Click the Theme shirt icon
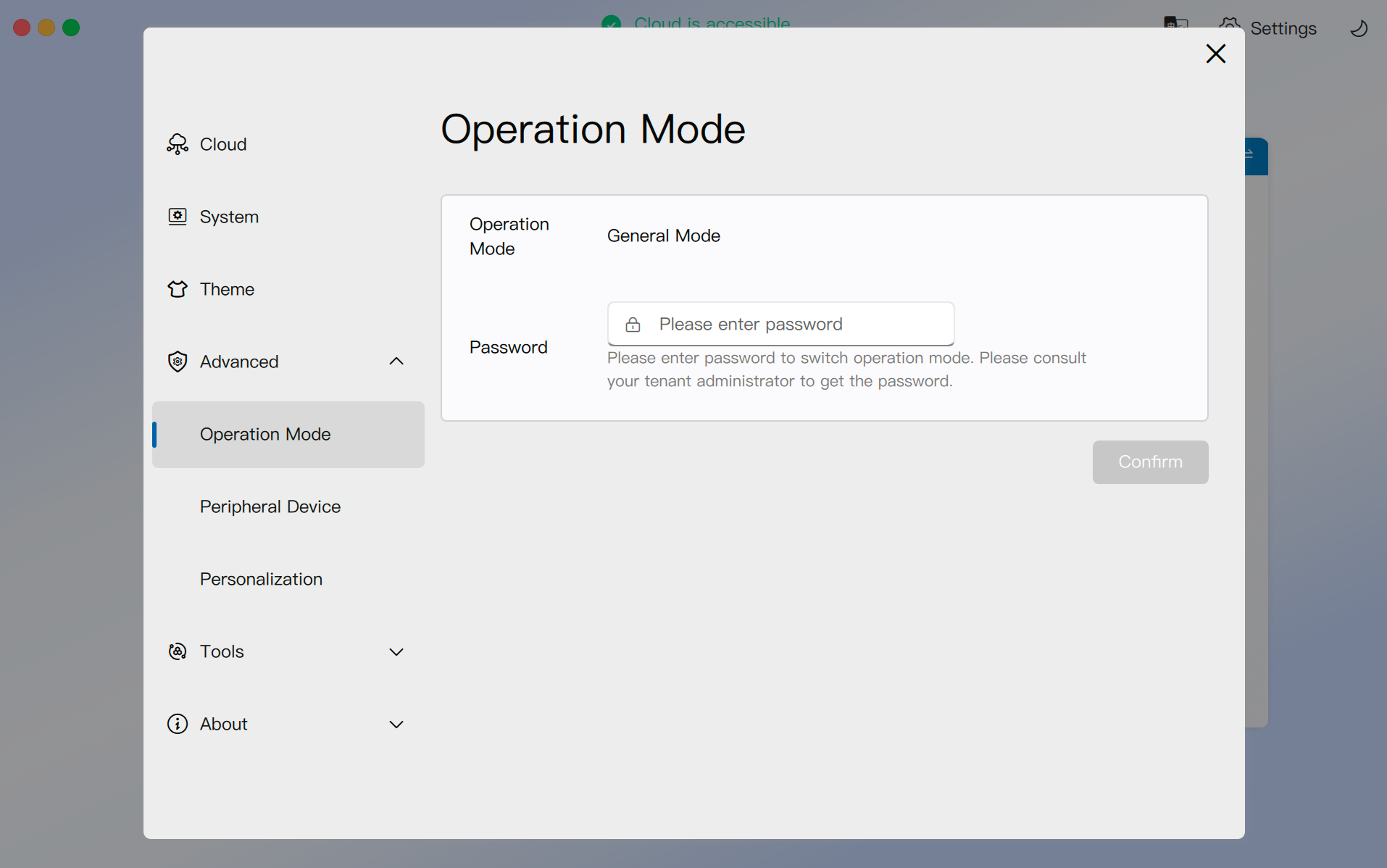 tap(177, 289)
